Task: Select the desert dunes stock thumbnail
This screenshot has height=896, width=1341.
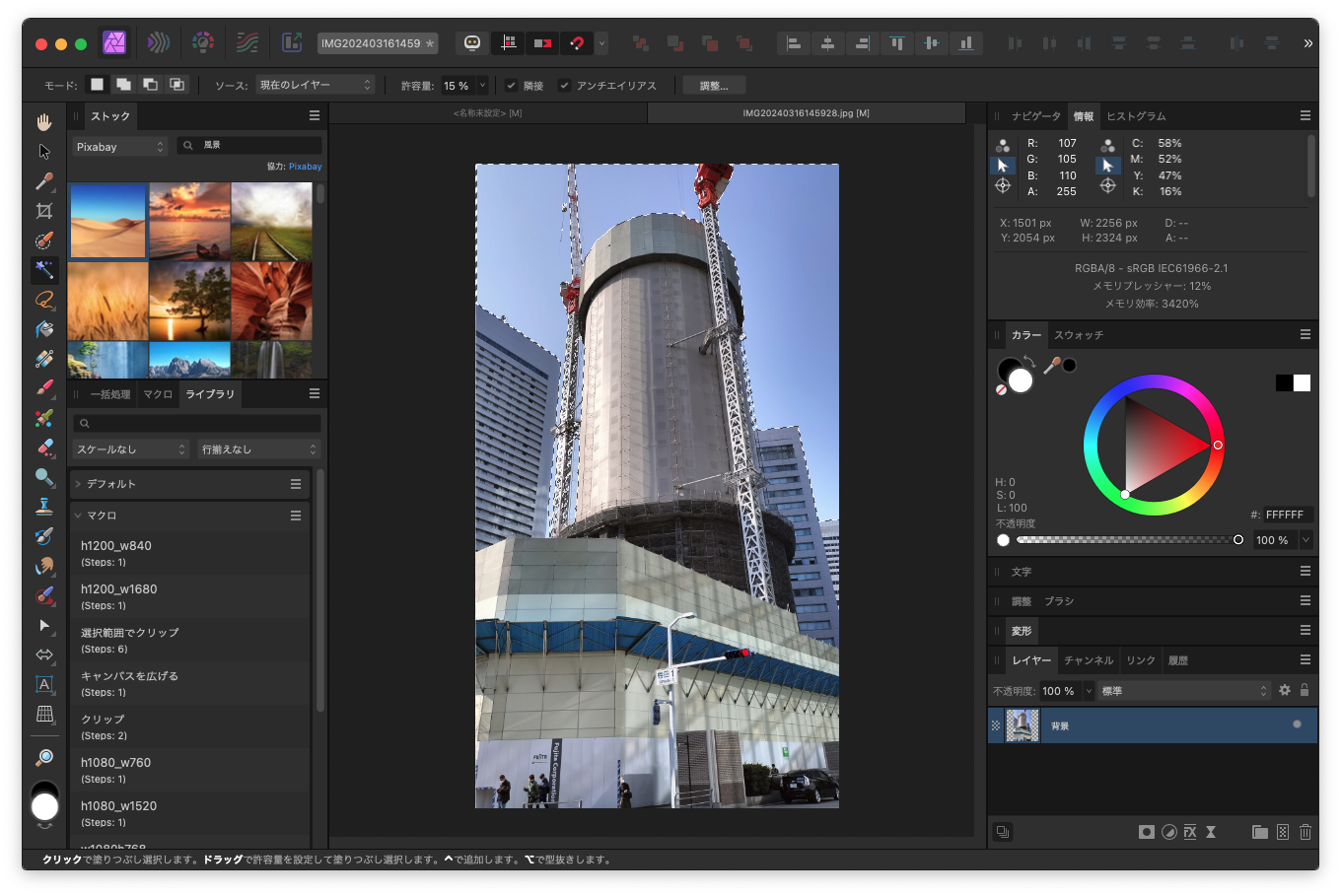Action: pos(107,221)
